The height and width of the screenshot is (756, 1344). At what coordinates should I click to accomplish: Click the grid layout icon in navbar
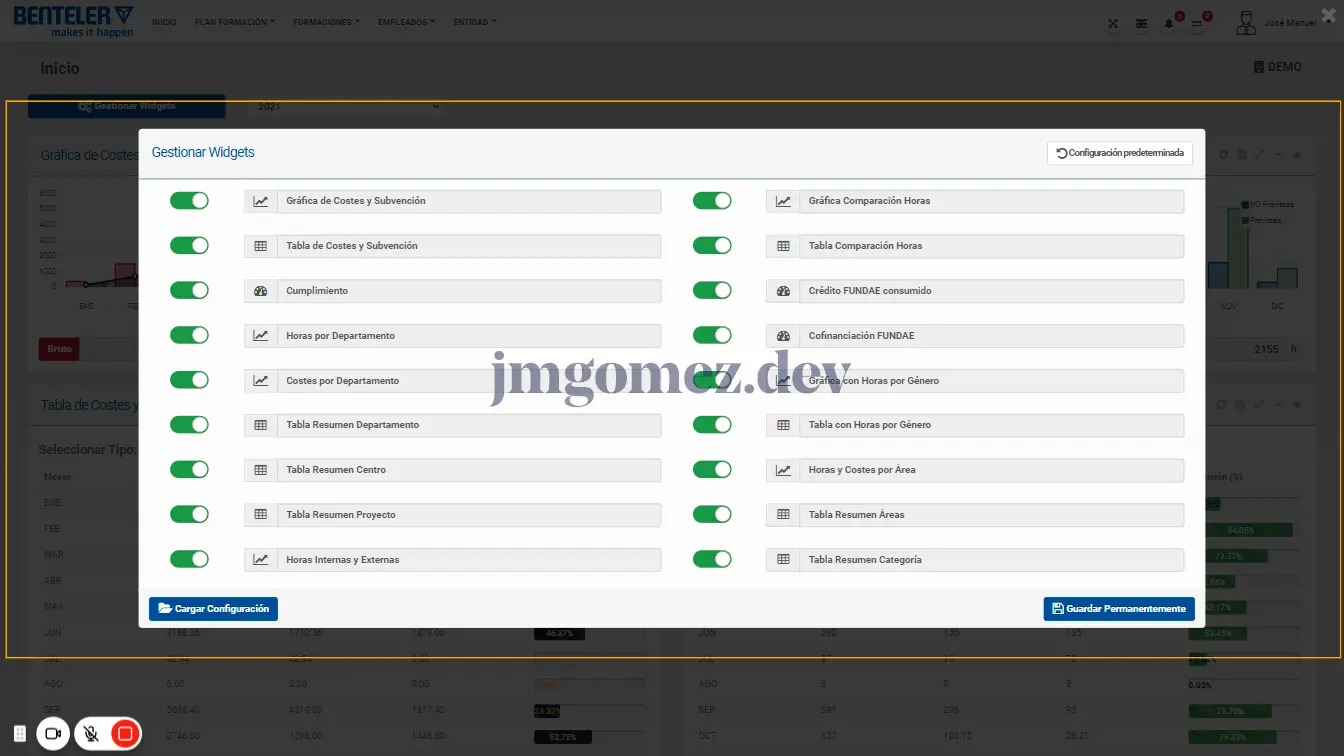click(1141, 24)
